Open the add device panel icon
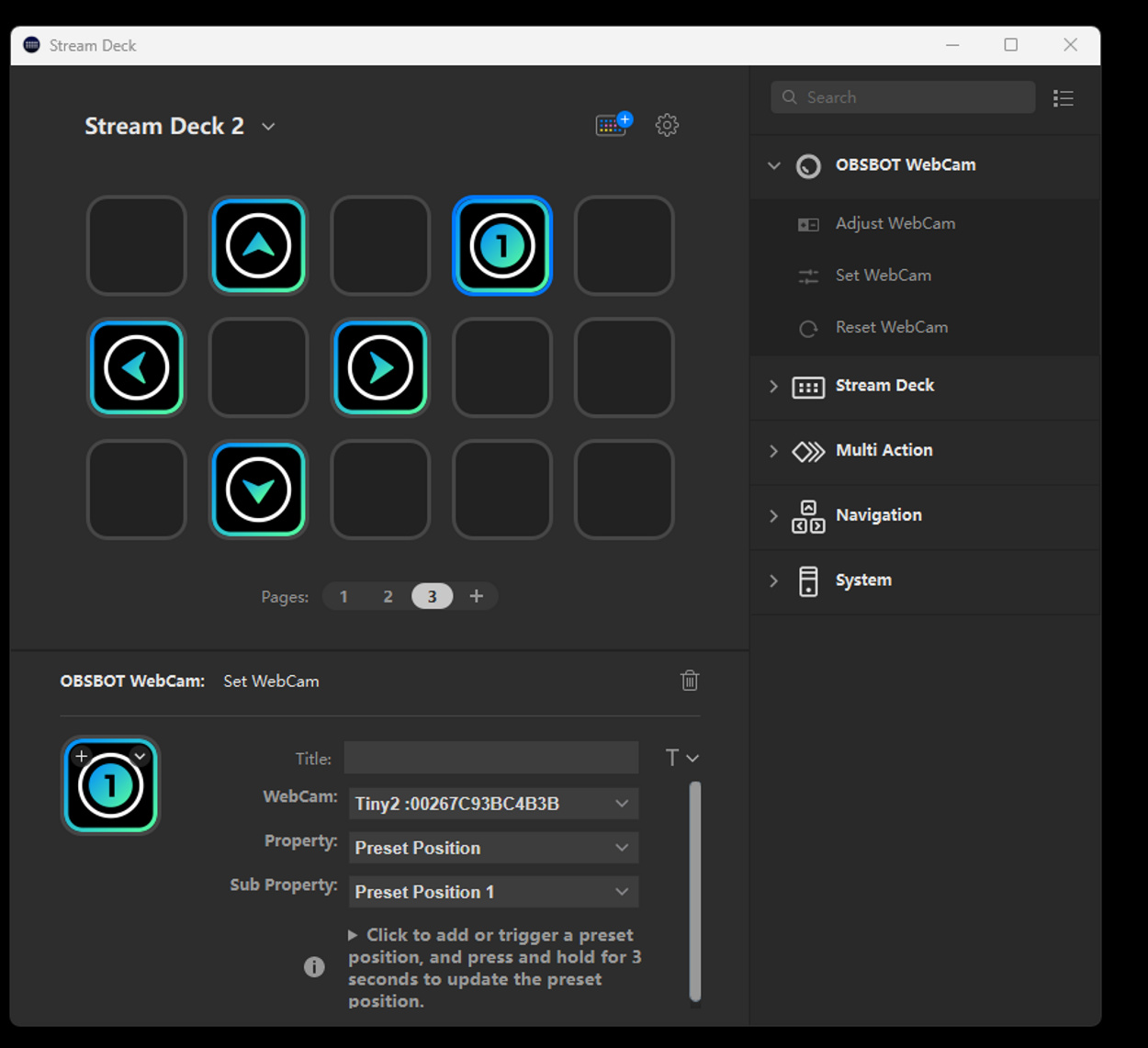 pos(612,125)
